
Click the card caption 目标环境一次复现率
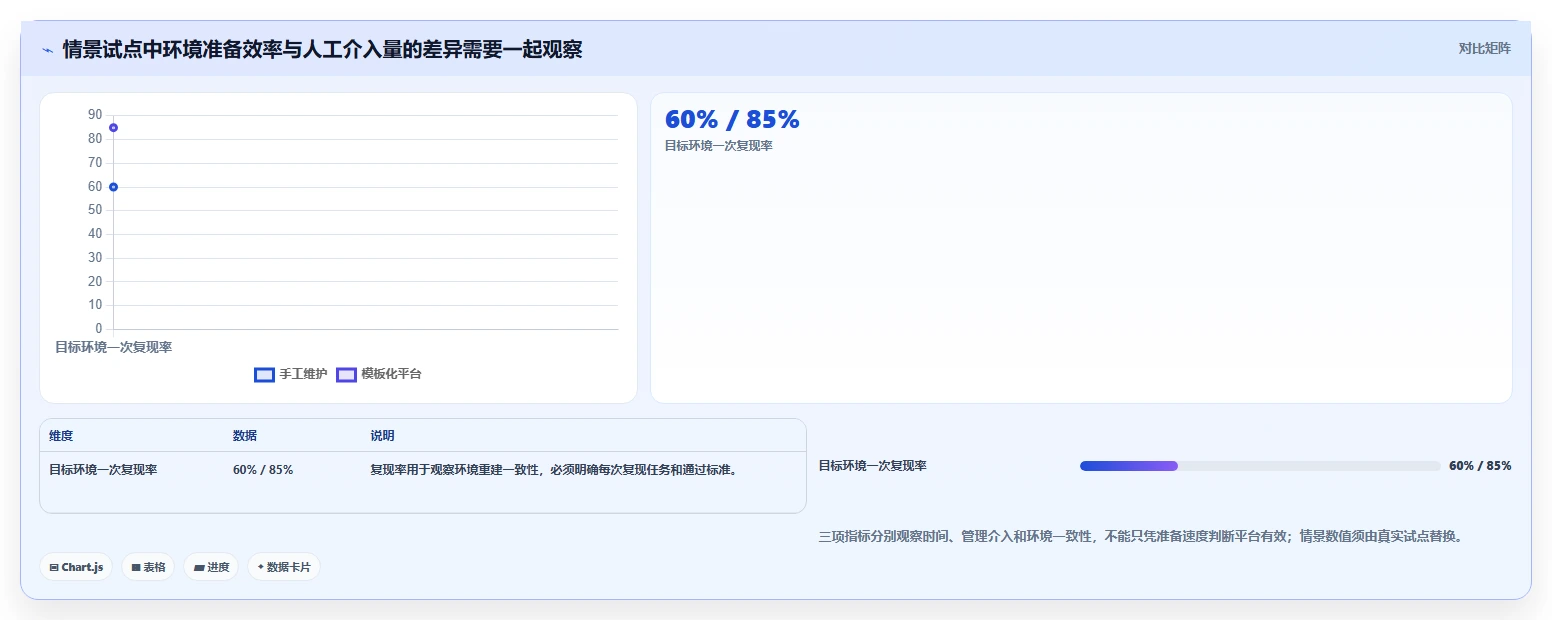tap(719, 146)
